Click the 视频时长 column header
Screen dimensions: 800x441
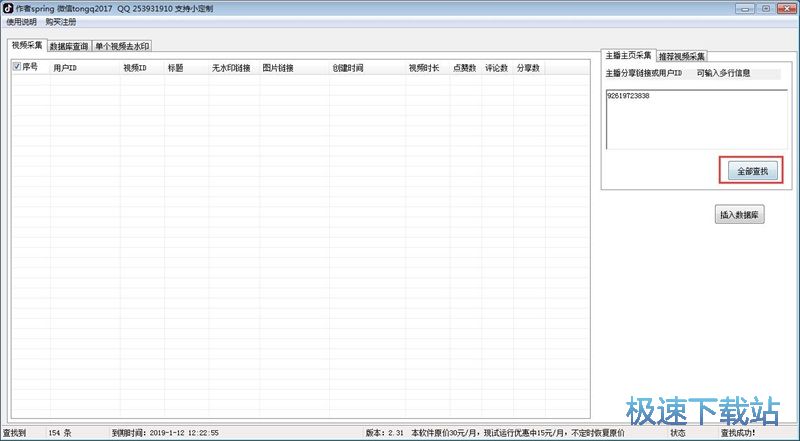428,68
